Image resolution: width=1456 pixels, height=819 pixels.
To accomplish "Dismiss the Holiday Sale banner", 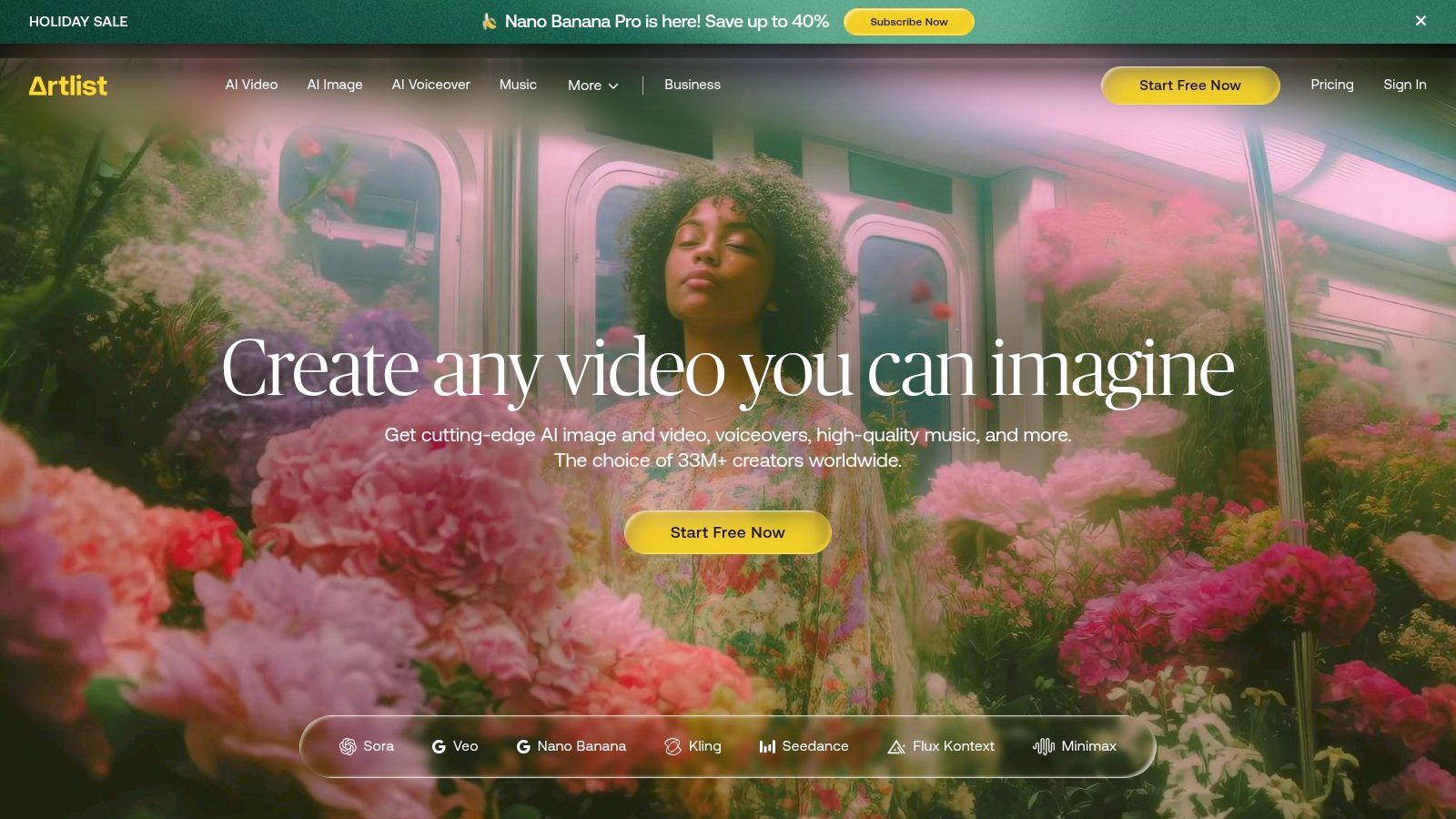I will pyautogui.click(x=1421, y=20).
